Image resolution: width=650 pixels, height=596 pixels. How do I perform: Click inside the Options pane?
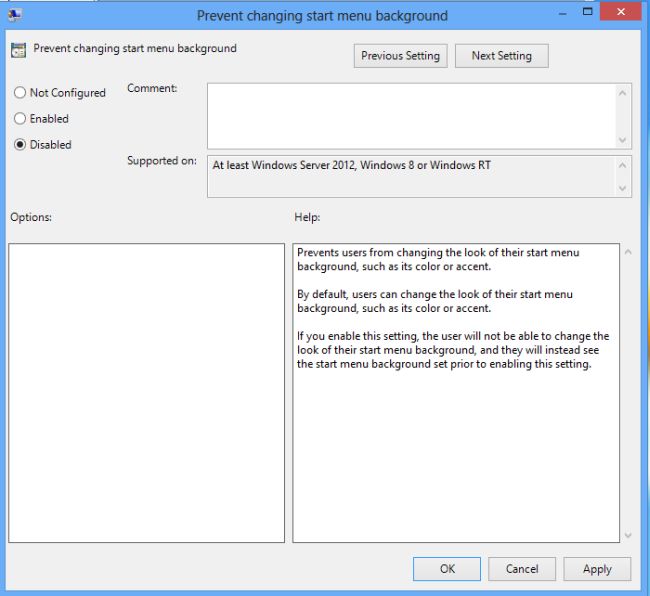pyautogui.click(x=146, y=392)
